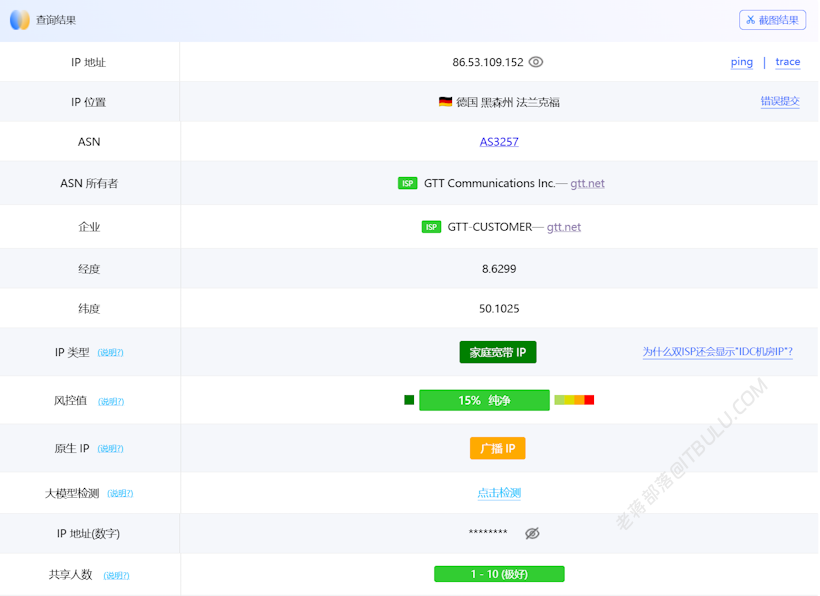Click ISP badge beside GTT Communications Inc.
This screenshot has height=596, width=820.
point(407,184)
